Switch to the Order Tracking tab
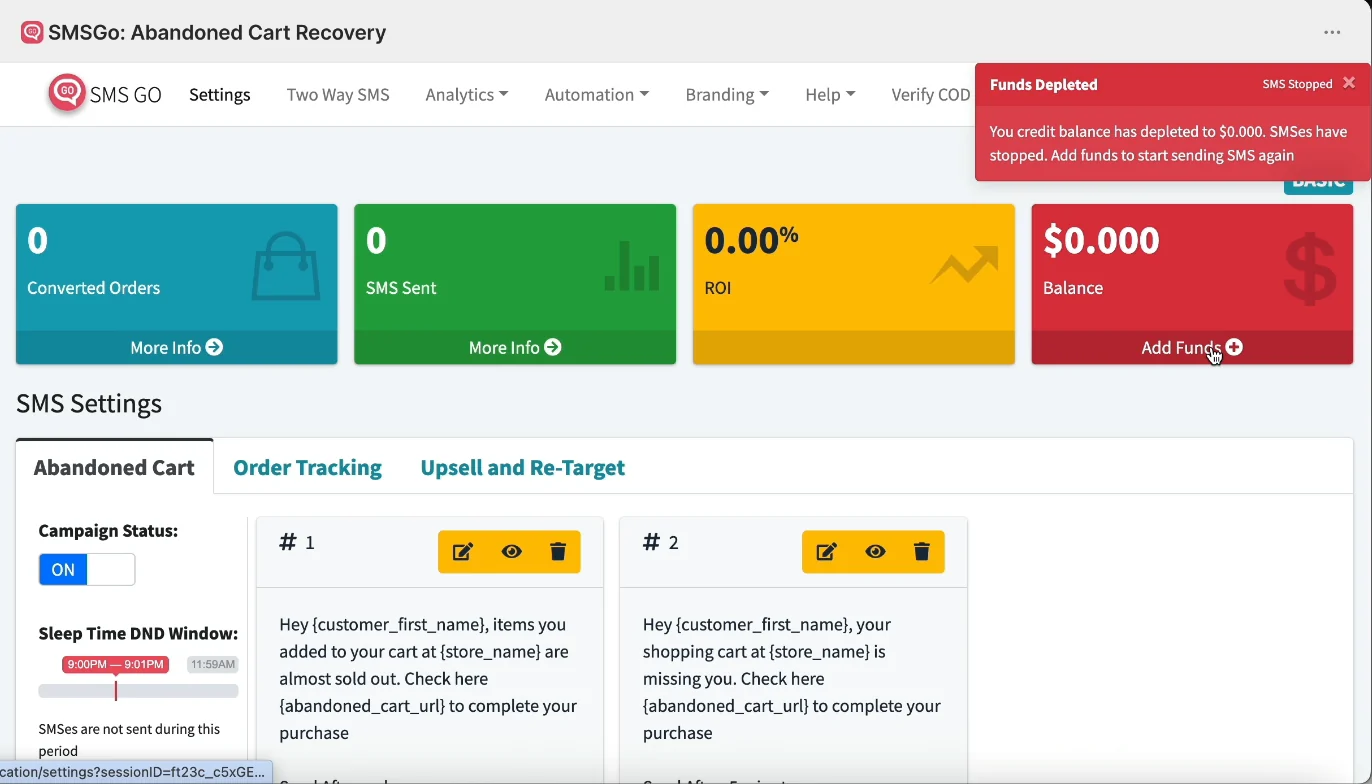Screen dimensions: 1372x784 [x=307, y=468]
